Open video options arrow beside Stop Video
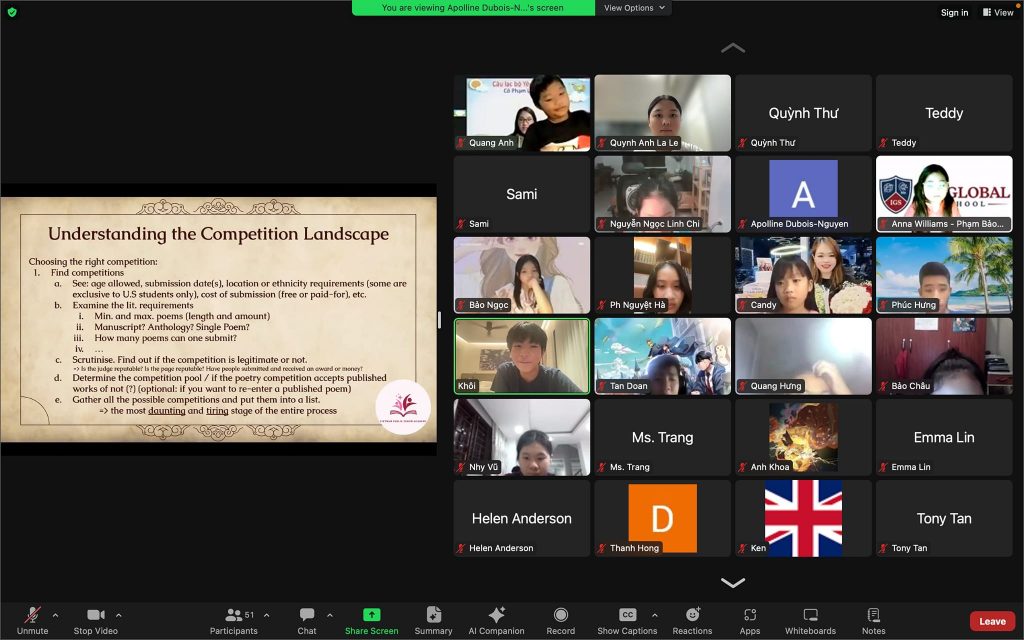Image resolution: width=1024 pixels, height=640 pixels. click(x=119, y=615)
